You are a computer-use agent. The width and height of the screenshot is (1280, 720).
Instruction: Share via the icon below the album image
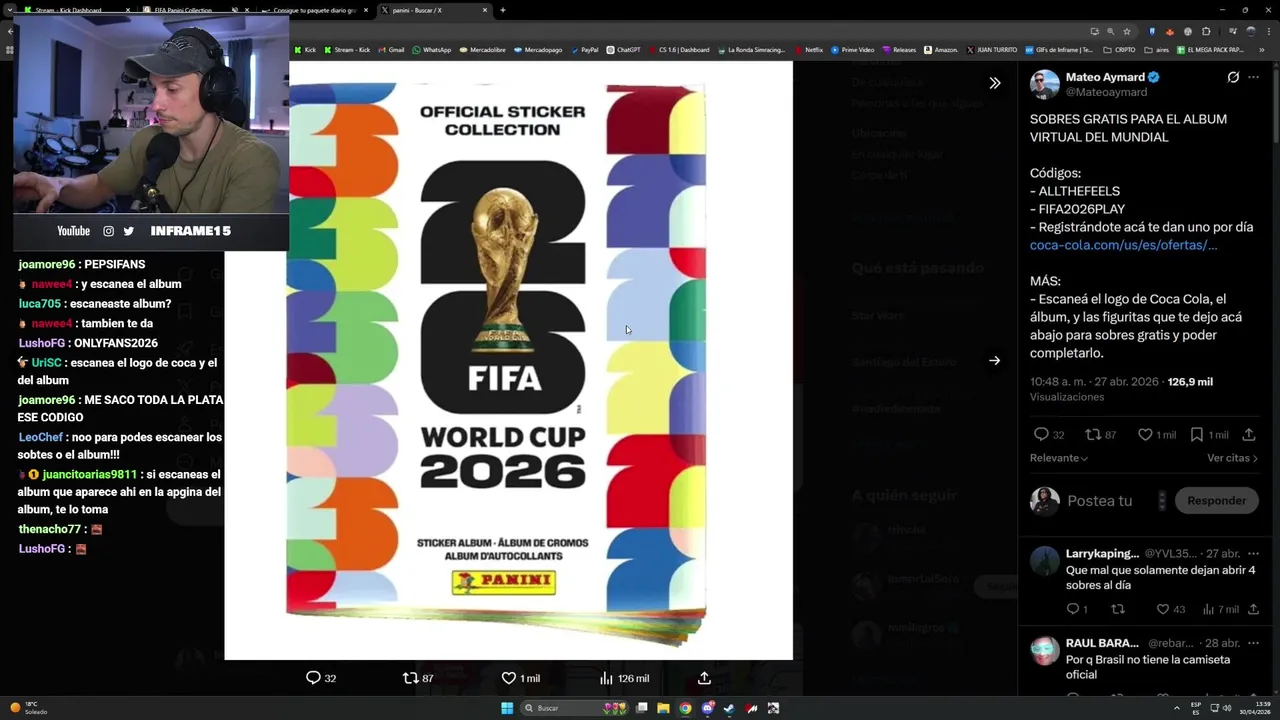[x=704, y=678]
